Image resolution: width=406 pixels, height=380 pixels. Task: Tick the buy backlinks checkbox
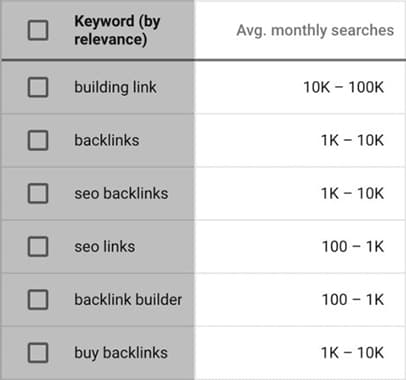38,353
